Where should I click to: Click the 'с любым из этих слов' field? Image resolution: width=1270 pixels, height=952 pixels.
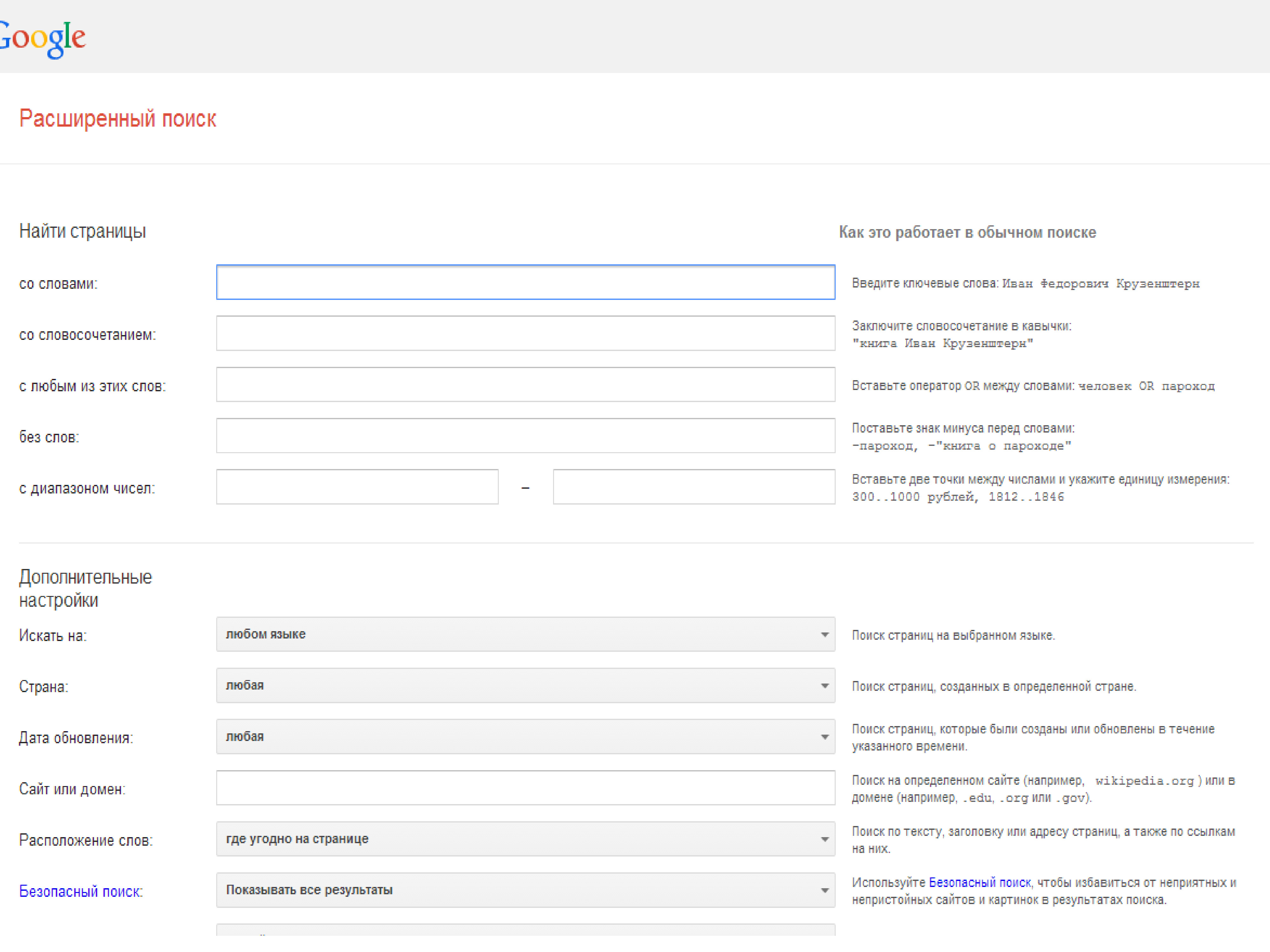(525, 385)
